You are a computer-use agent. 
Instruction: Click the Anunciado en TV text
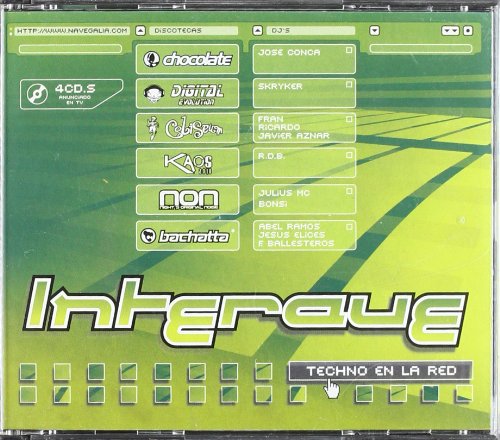(x=75, y=100)
